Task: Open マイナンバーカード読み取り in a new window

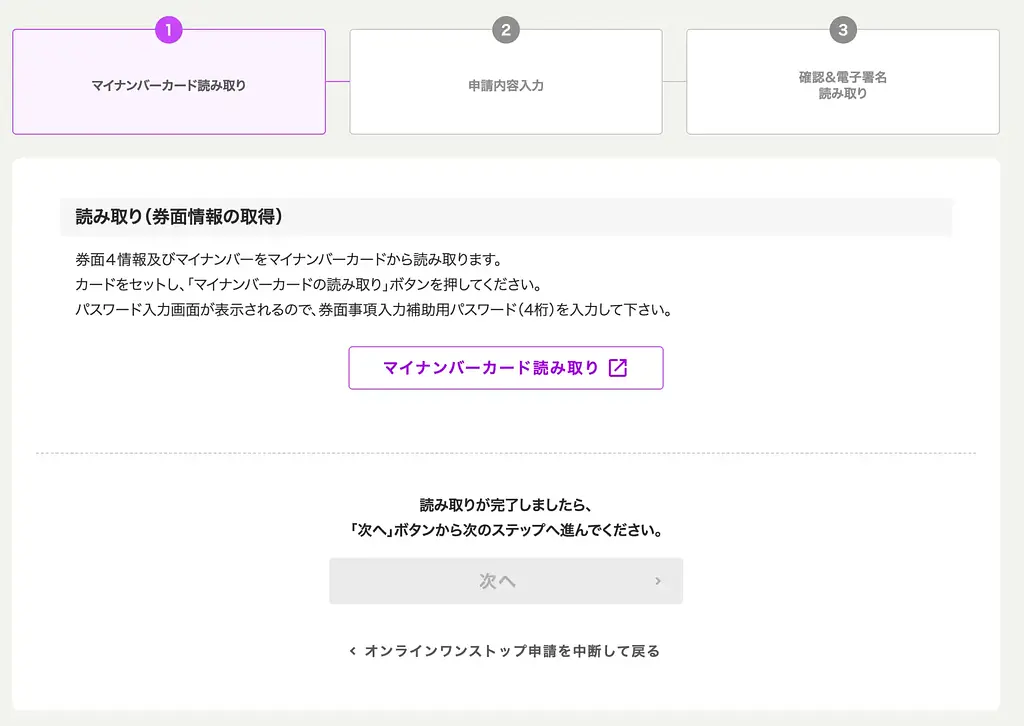Action: tap(505, 367)
